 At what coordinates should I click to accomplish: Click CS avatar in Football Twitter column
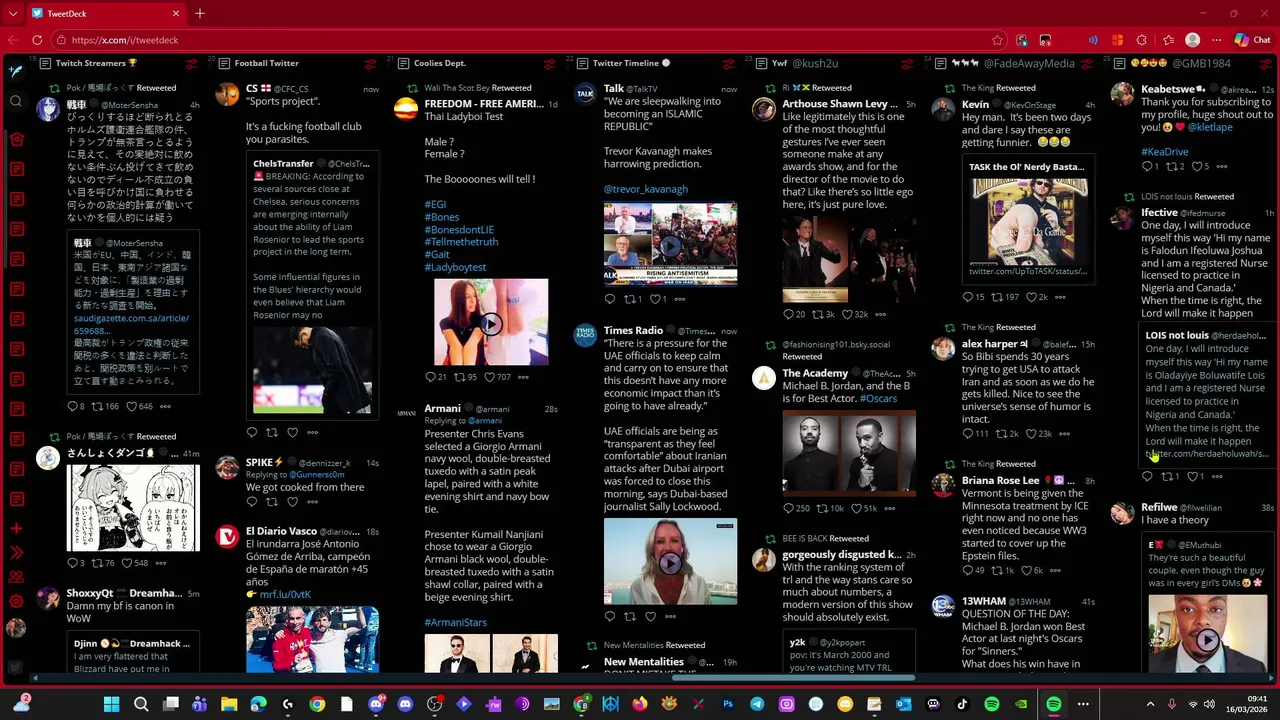227,96
